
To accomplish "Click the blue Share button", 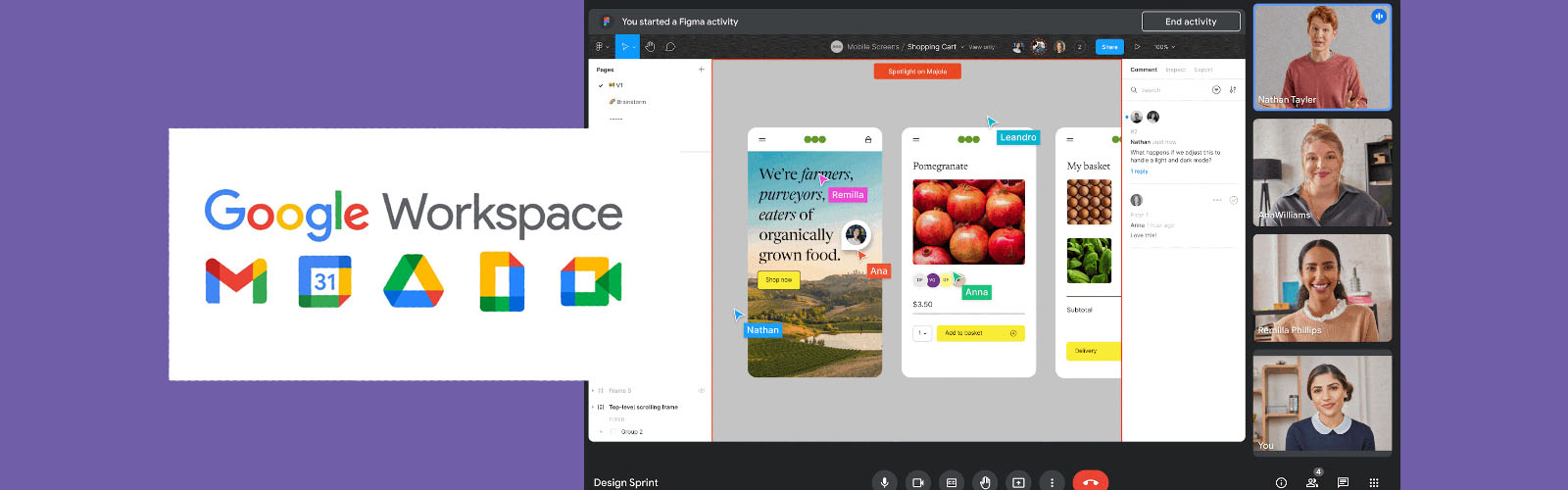I will coord(1109,47).
